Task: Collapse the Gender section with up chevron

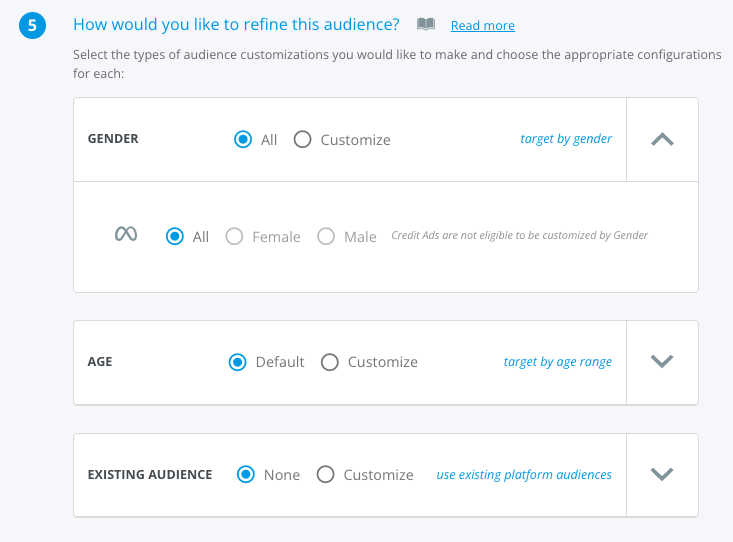Action: pos(662,139)
